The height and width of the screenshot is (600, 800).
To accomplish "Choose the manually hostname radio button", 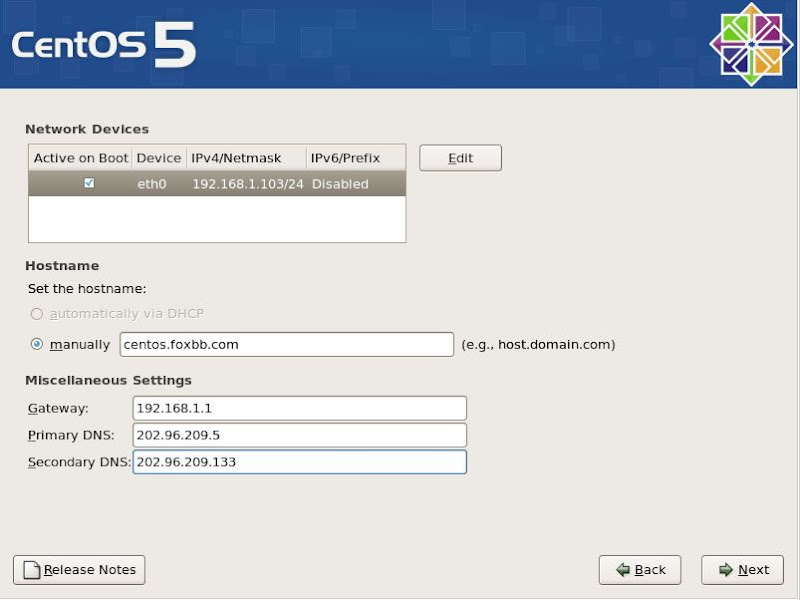I will pos(37,344).
